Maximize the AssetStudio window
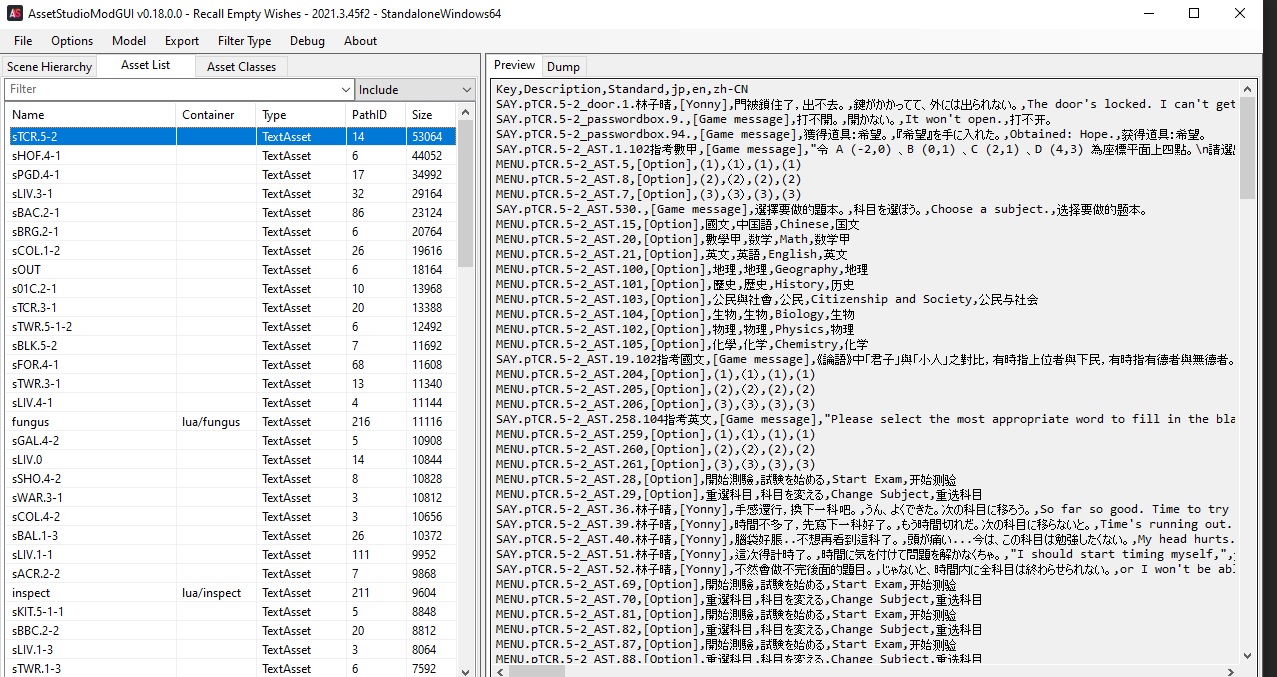Screen dimensions: 1277x677 point(1194,14)
